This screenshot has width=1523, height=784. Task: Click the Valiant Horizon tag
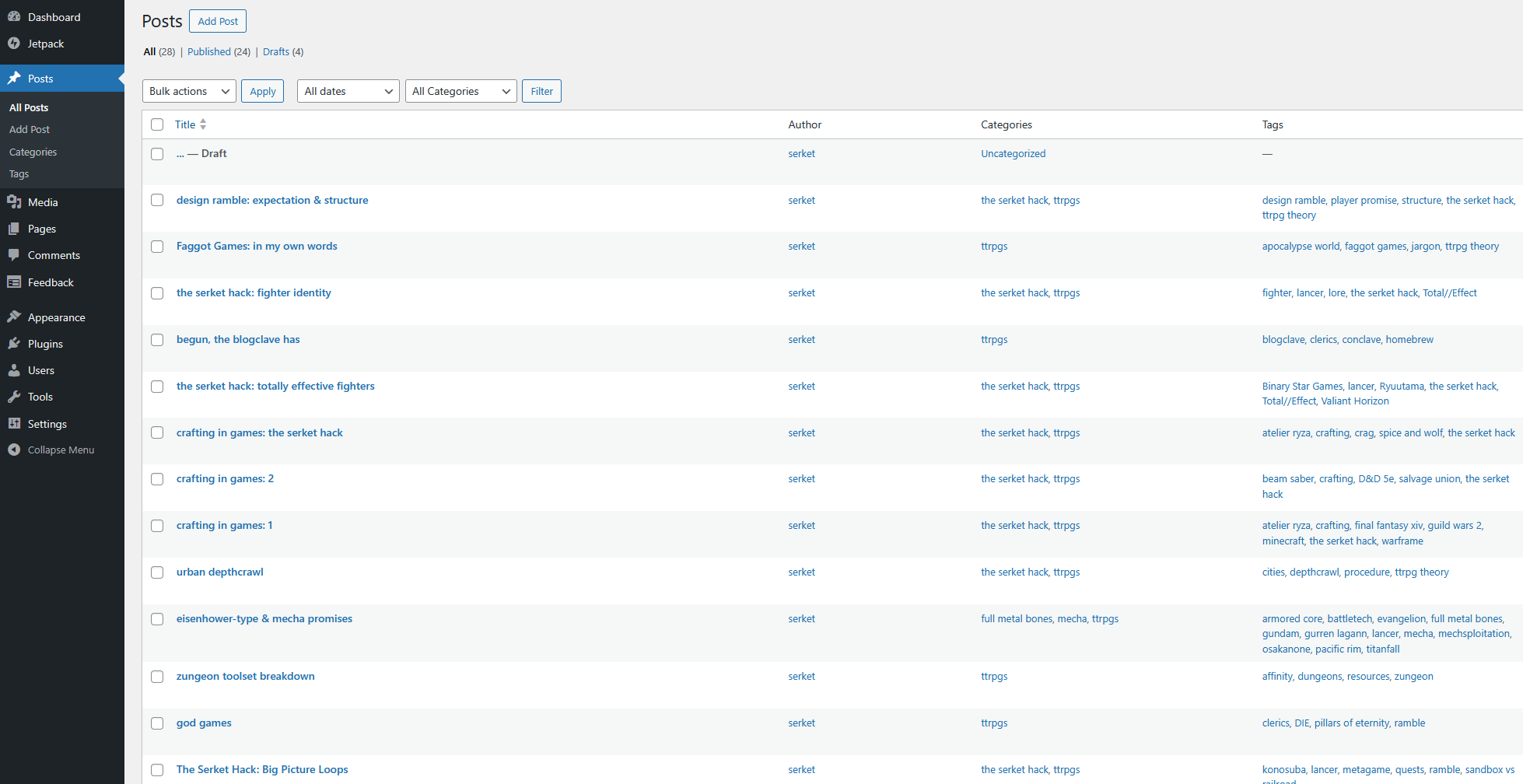tap(1355, 401)
